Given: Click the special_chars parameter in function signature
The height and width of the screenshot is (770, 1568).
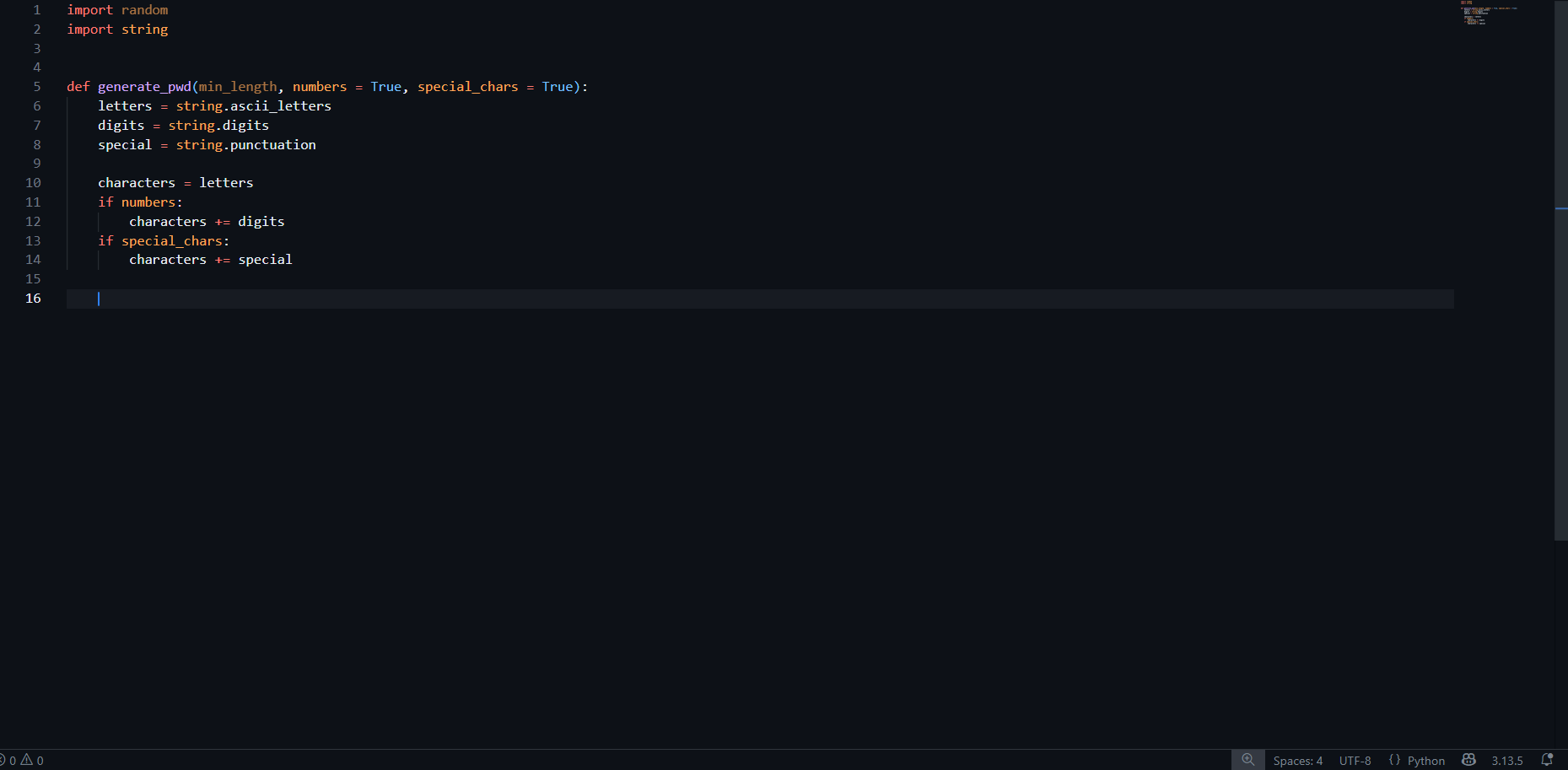Looking at the screenshot, I should pos(467,87).
